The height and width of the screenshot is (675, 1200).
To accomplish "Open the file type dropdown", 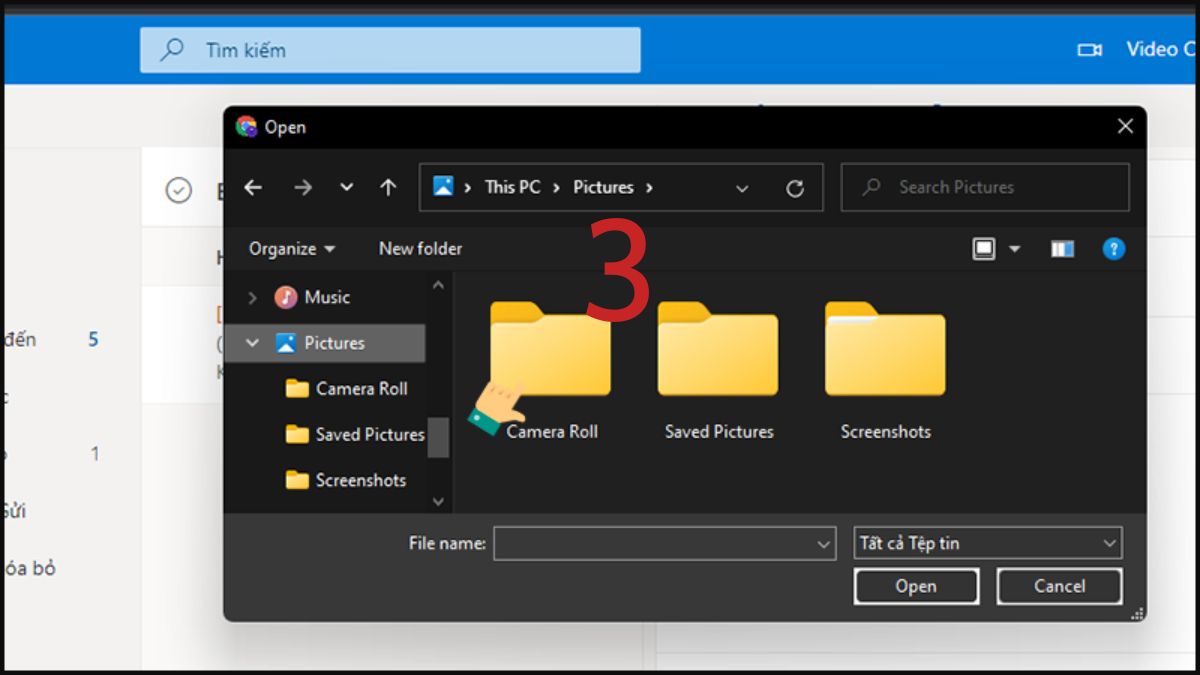I will click(989, 543).
